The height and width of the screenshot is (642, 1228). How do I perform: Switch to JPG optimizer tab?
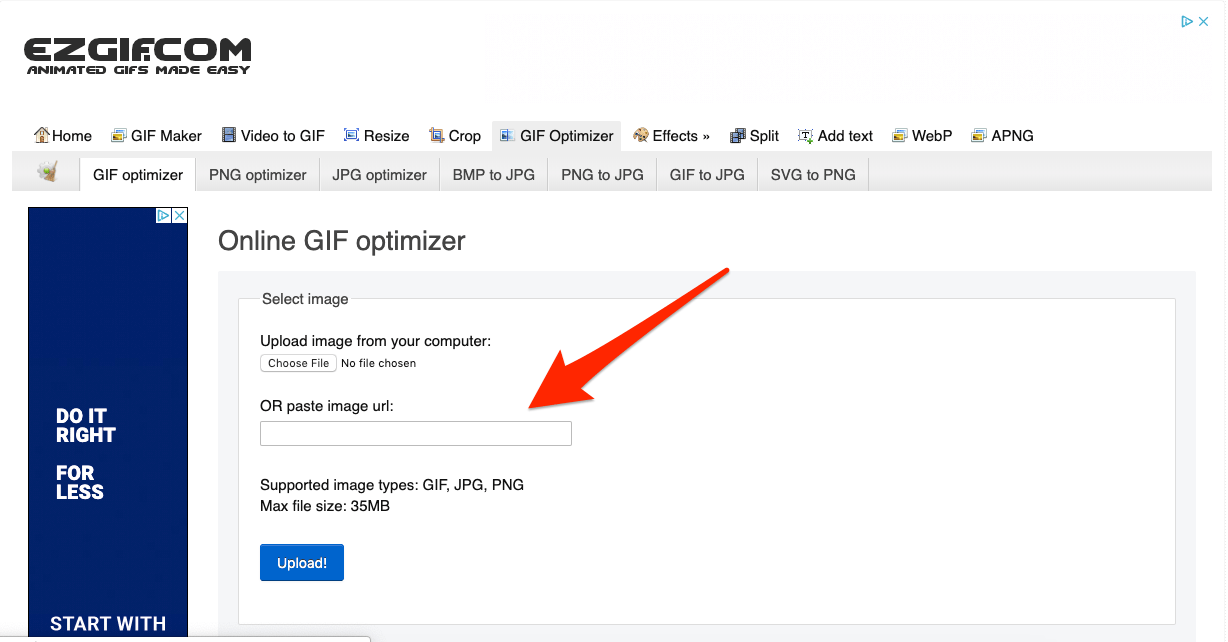(380, 175)
